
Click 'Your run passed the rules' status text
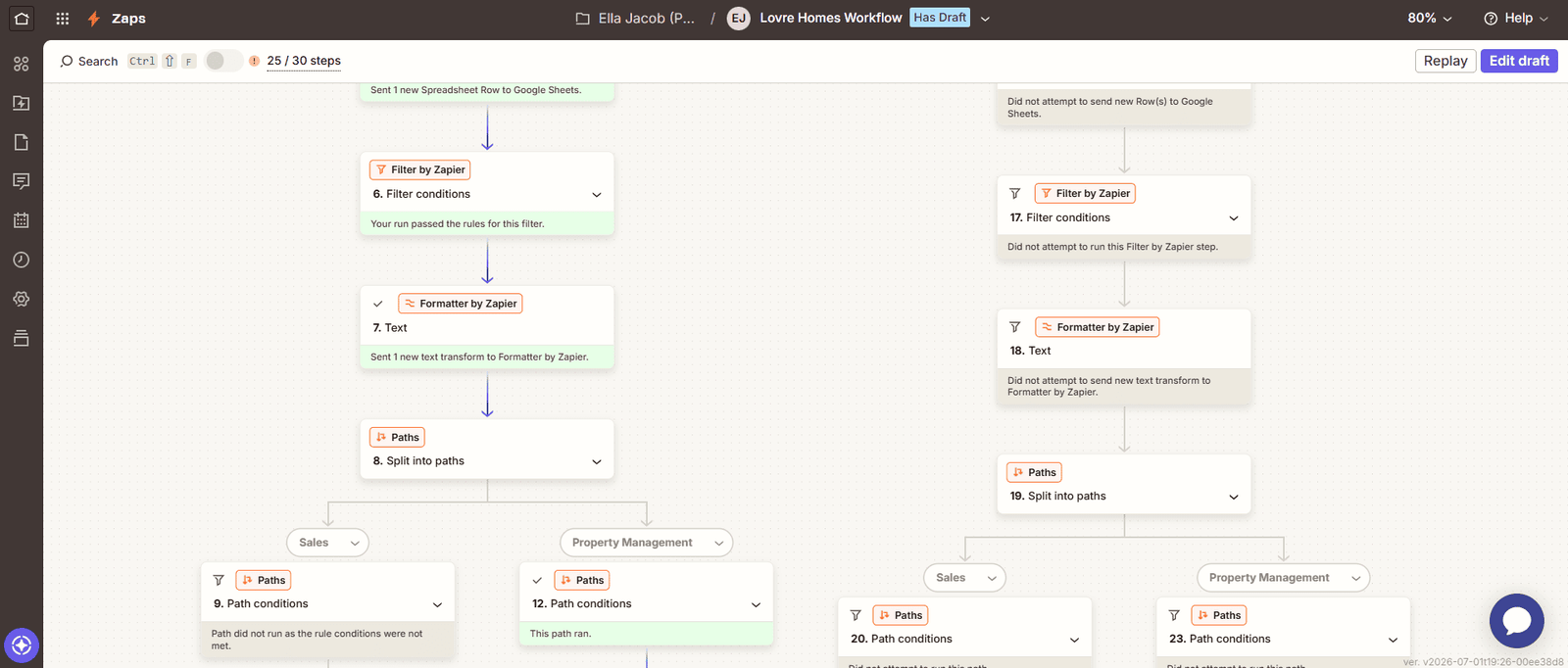[458, 224]
